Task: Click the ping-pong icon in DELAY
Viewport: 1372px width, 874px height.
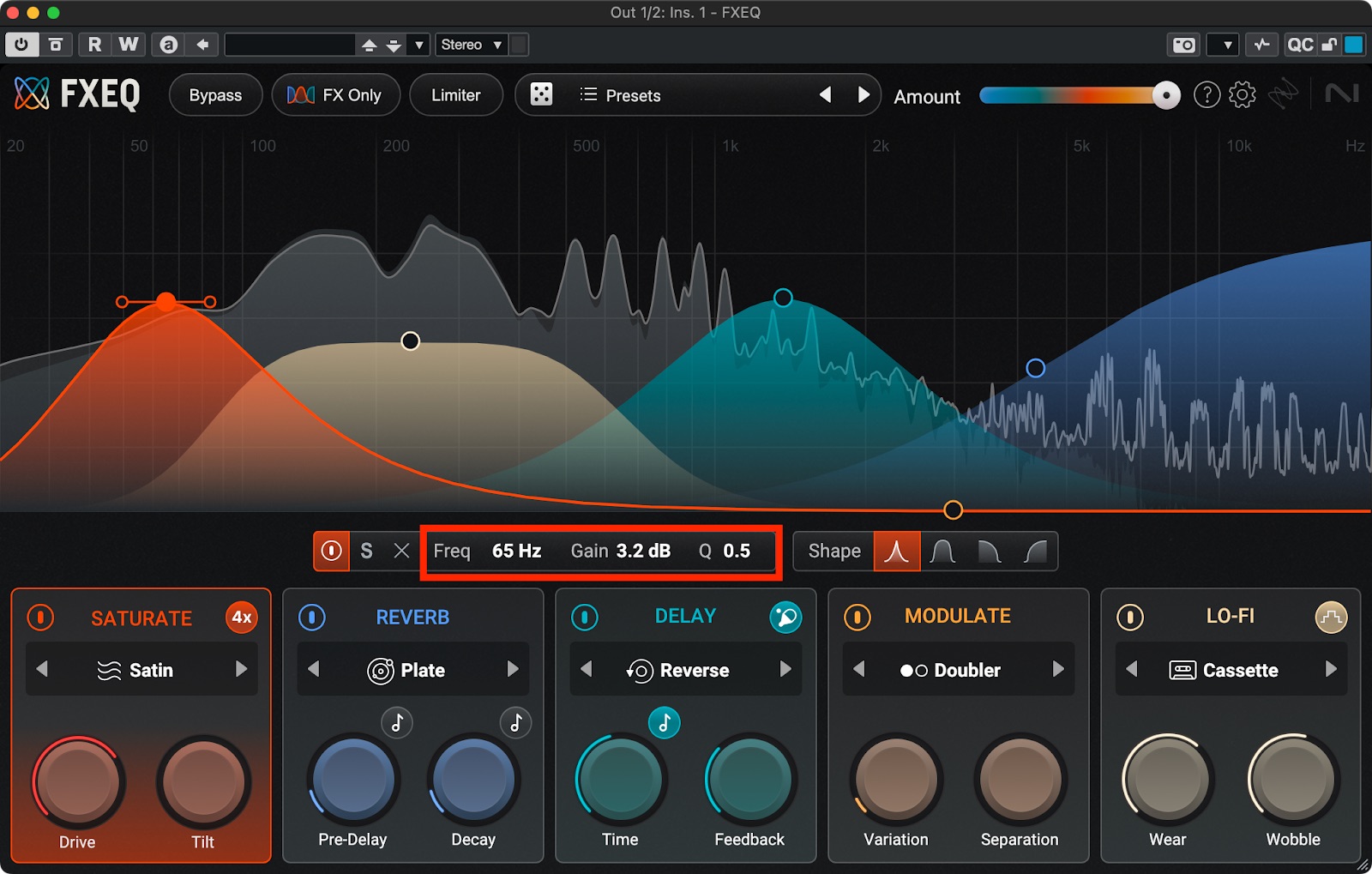Action: (x=785, y=617)
